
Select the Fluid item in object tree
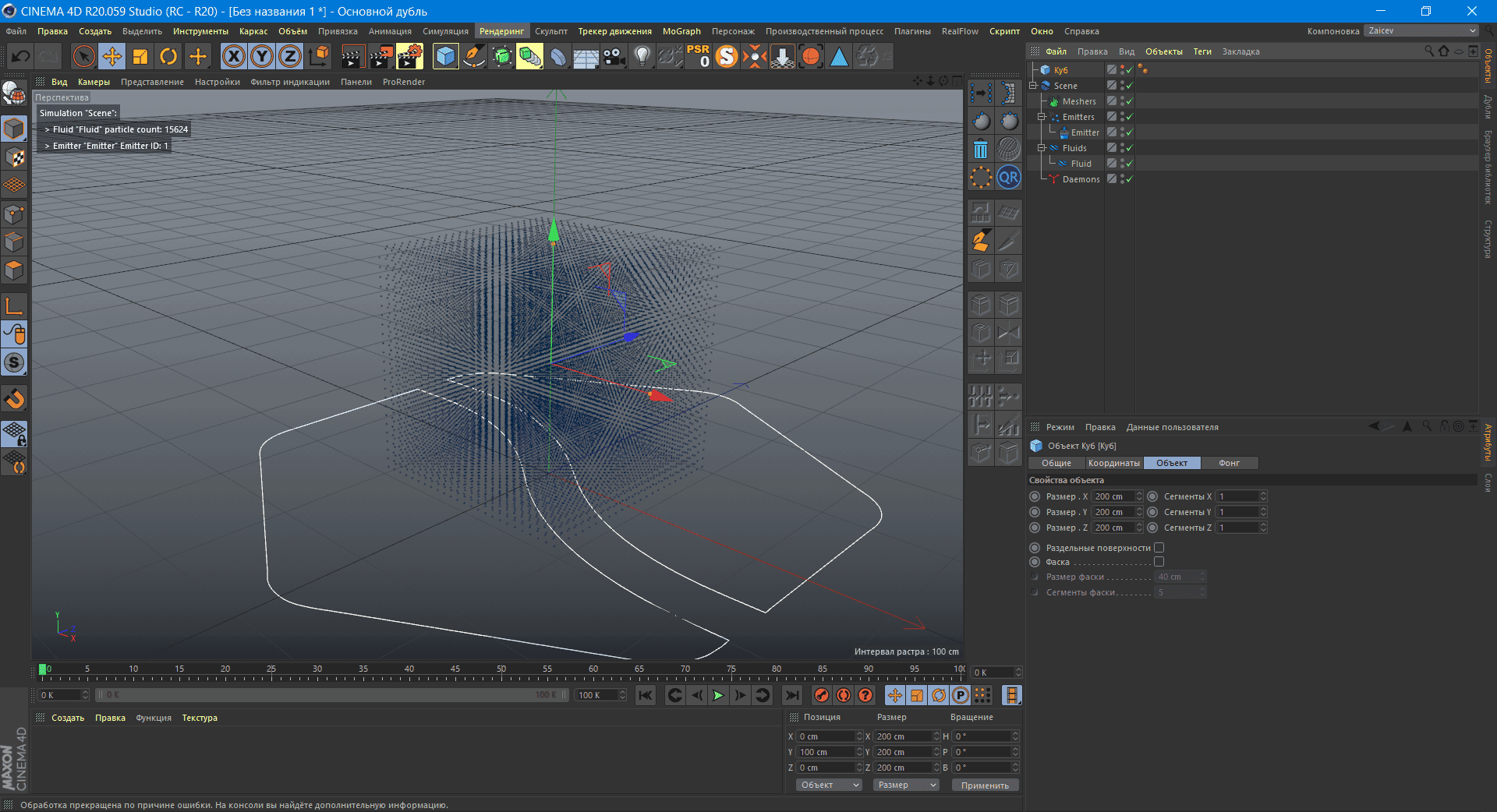1081,164
